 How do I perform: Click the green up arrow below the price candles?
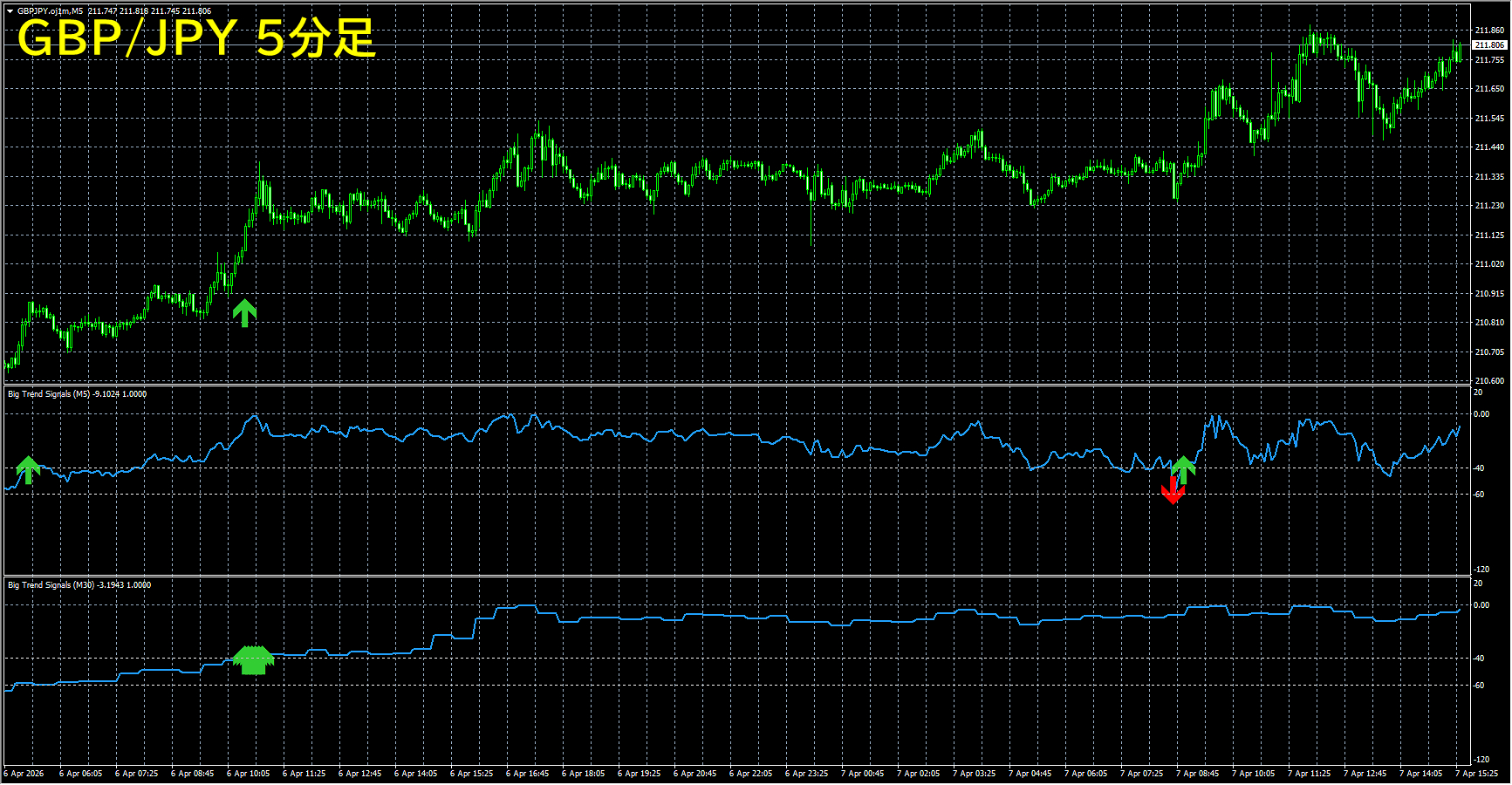(x=244, y=312)
